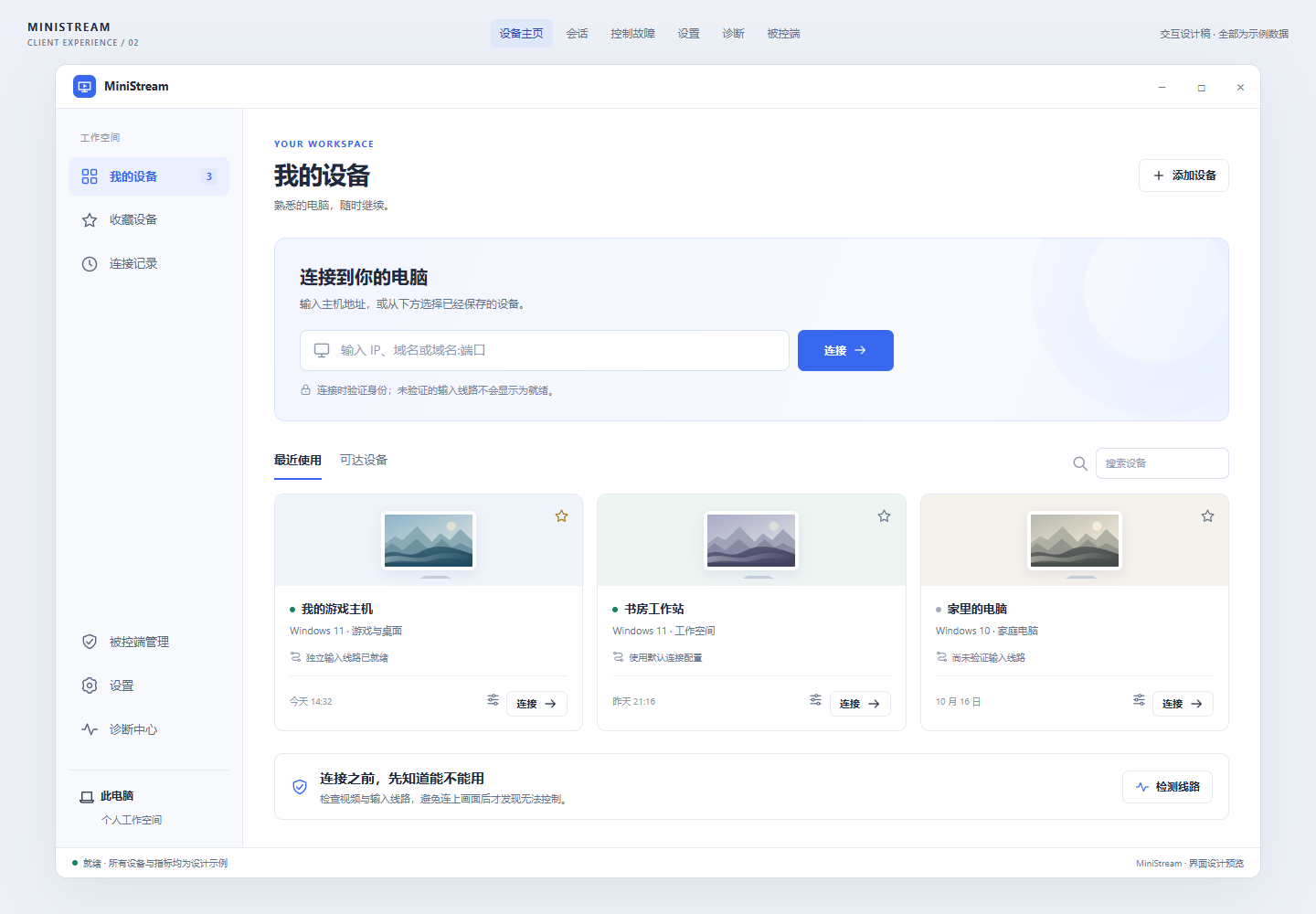
Task: Connect to 家里的电脑
Action: [1183, 704]
